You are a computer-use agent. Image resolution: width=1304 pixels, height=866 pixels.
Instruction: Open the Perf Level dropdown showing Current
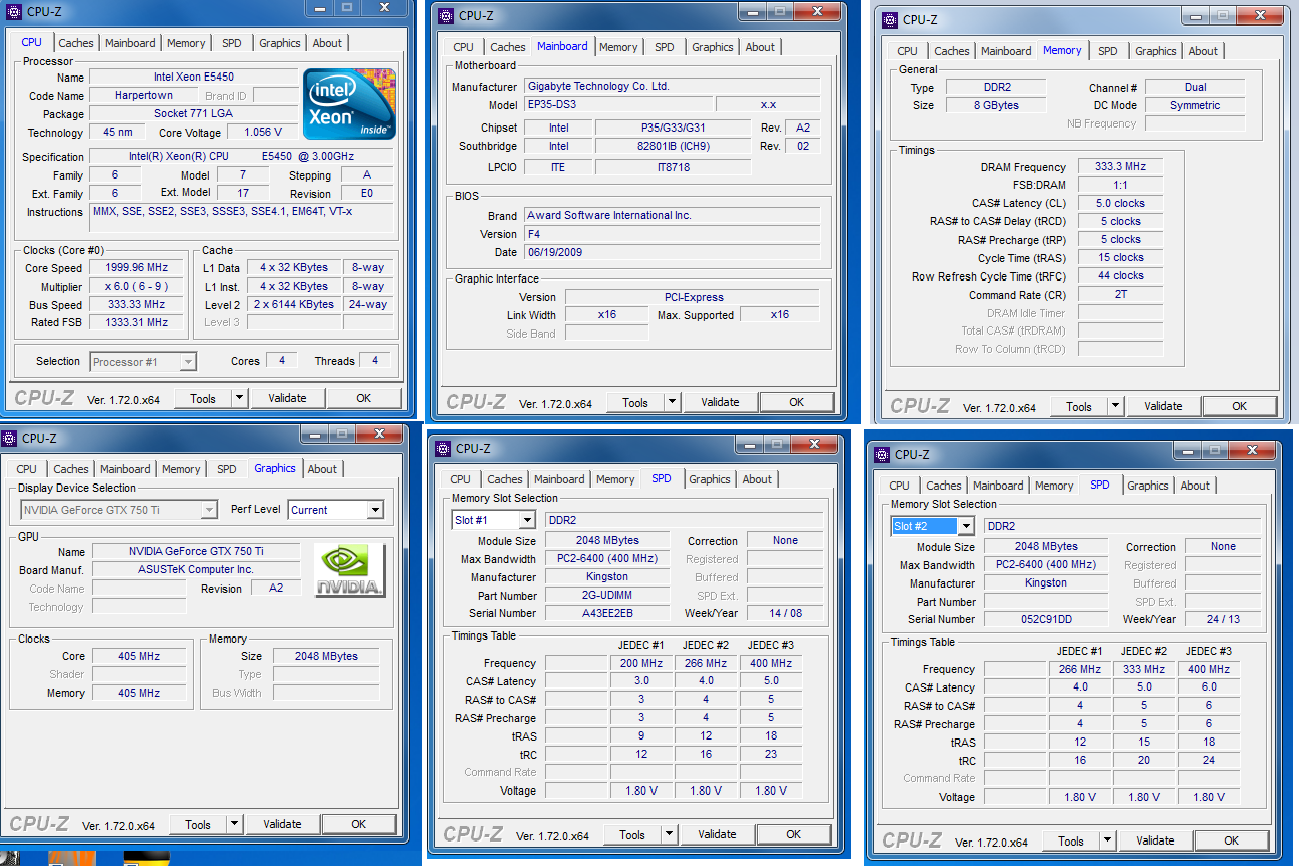tap(375, 510)
